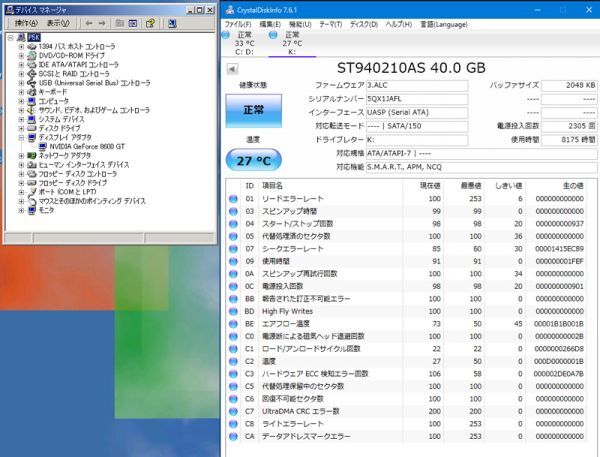Expand the IDE ATA/ATAPI コントローラ node
Screen dimensions: 600x457
click(x=21, y=65)
